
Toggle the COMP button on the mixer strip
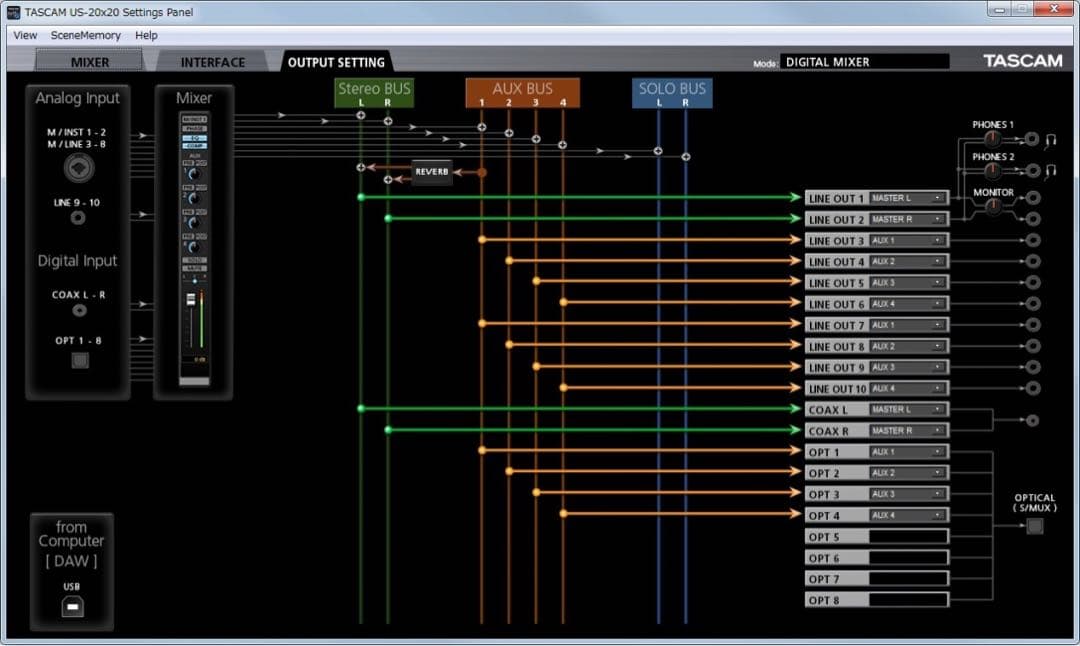click(x=194, y=146)
